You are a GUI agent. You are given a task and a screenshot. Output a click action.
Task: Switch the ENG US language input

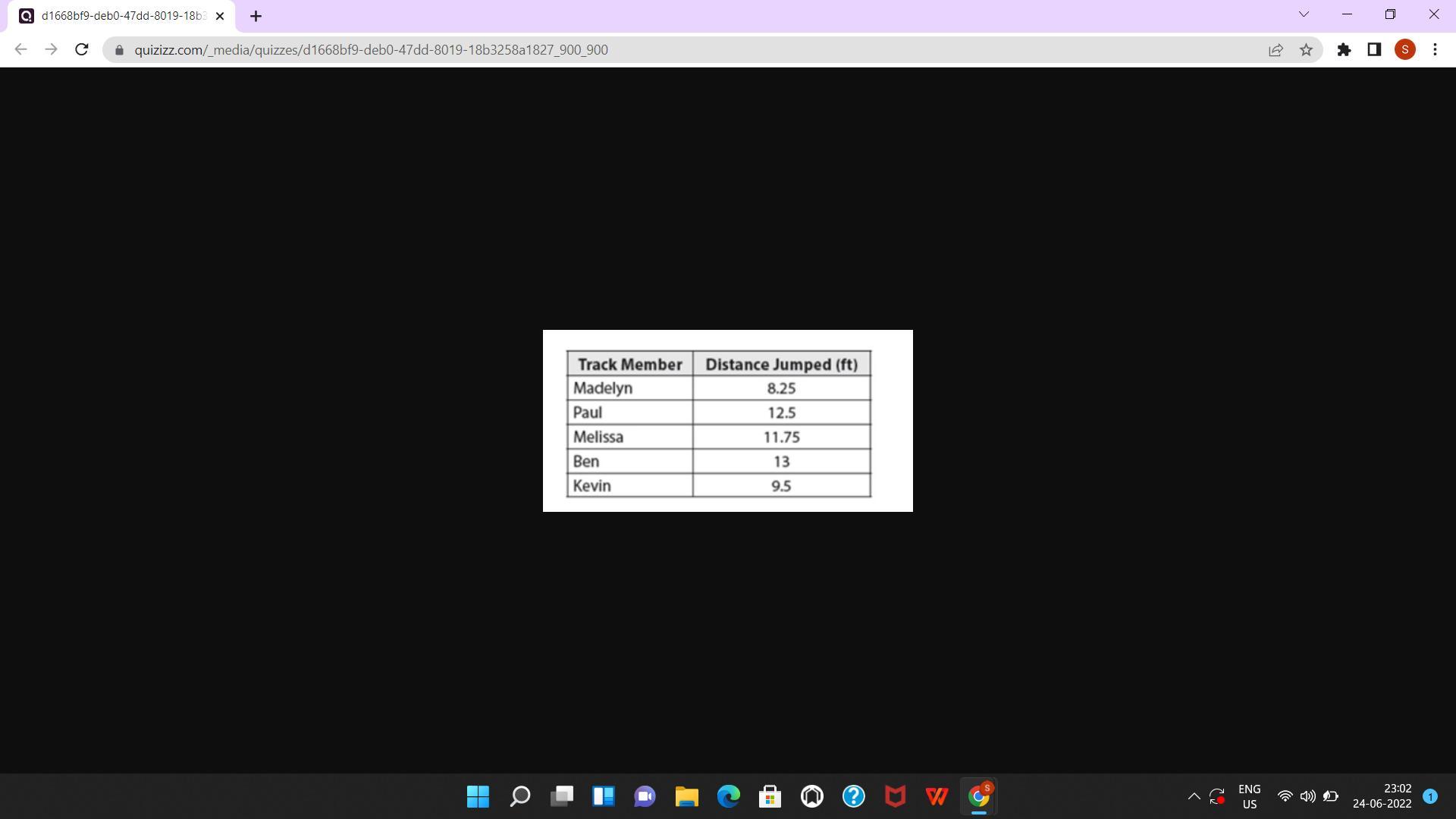(x=1249, y=796)
